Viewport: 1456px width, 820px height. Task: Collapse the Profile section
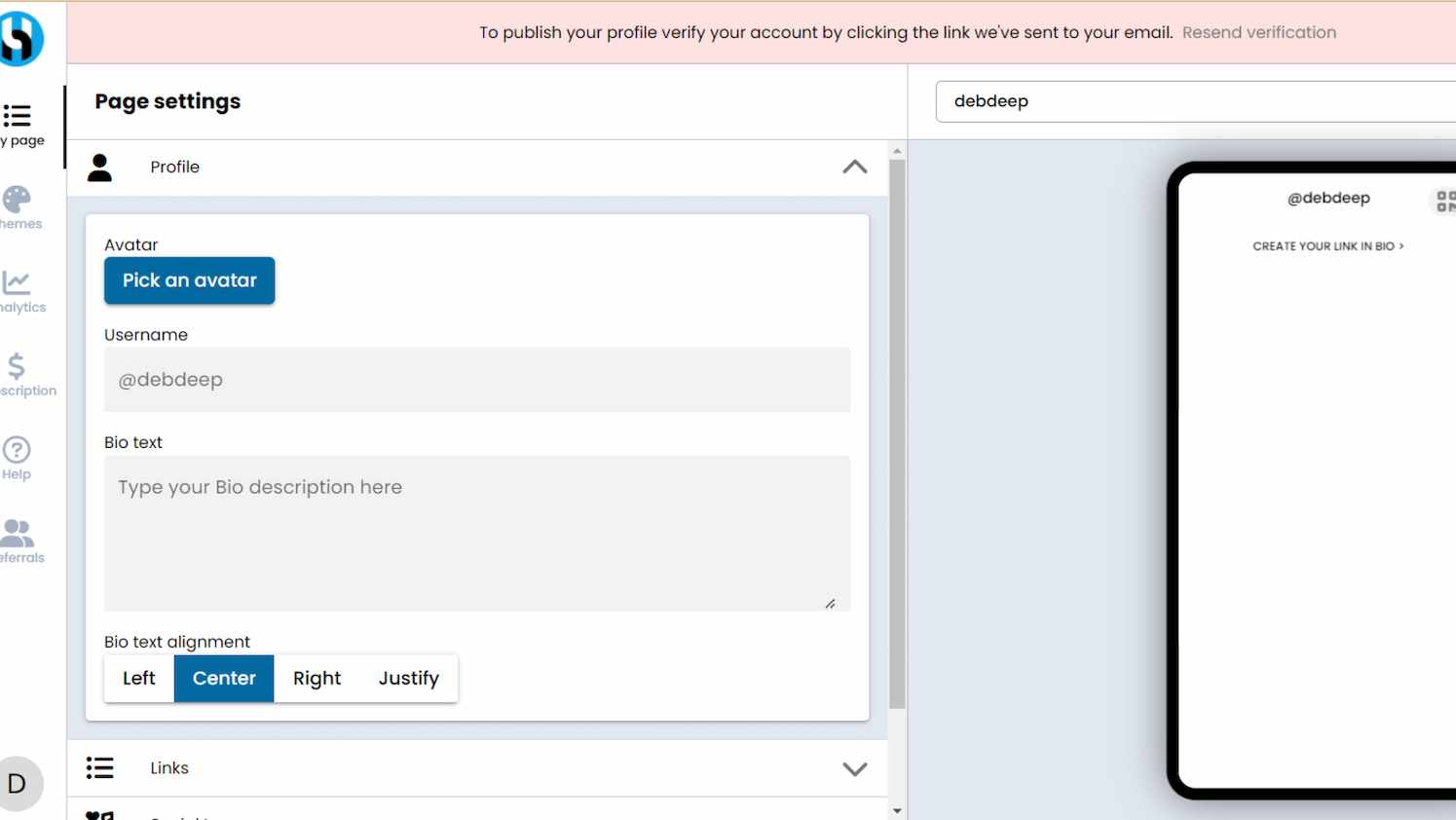tap(854, 167)
